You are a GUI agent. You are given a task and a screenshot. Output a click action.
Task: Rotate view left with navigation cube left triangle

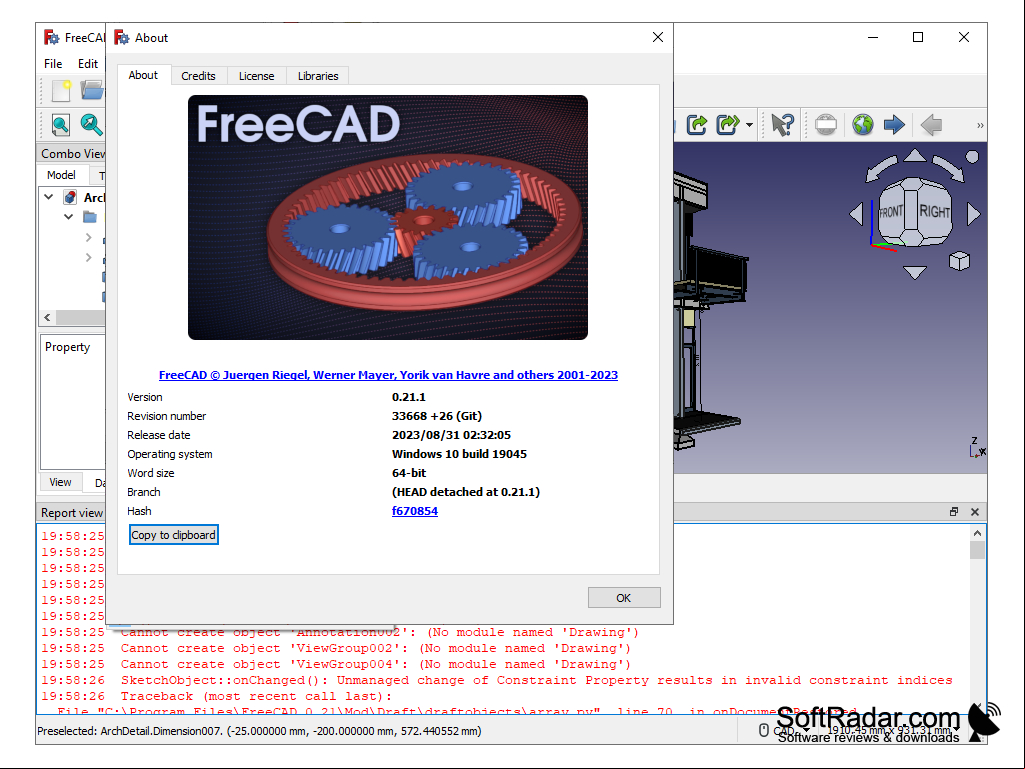pos(856,214)
